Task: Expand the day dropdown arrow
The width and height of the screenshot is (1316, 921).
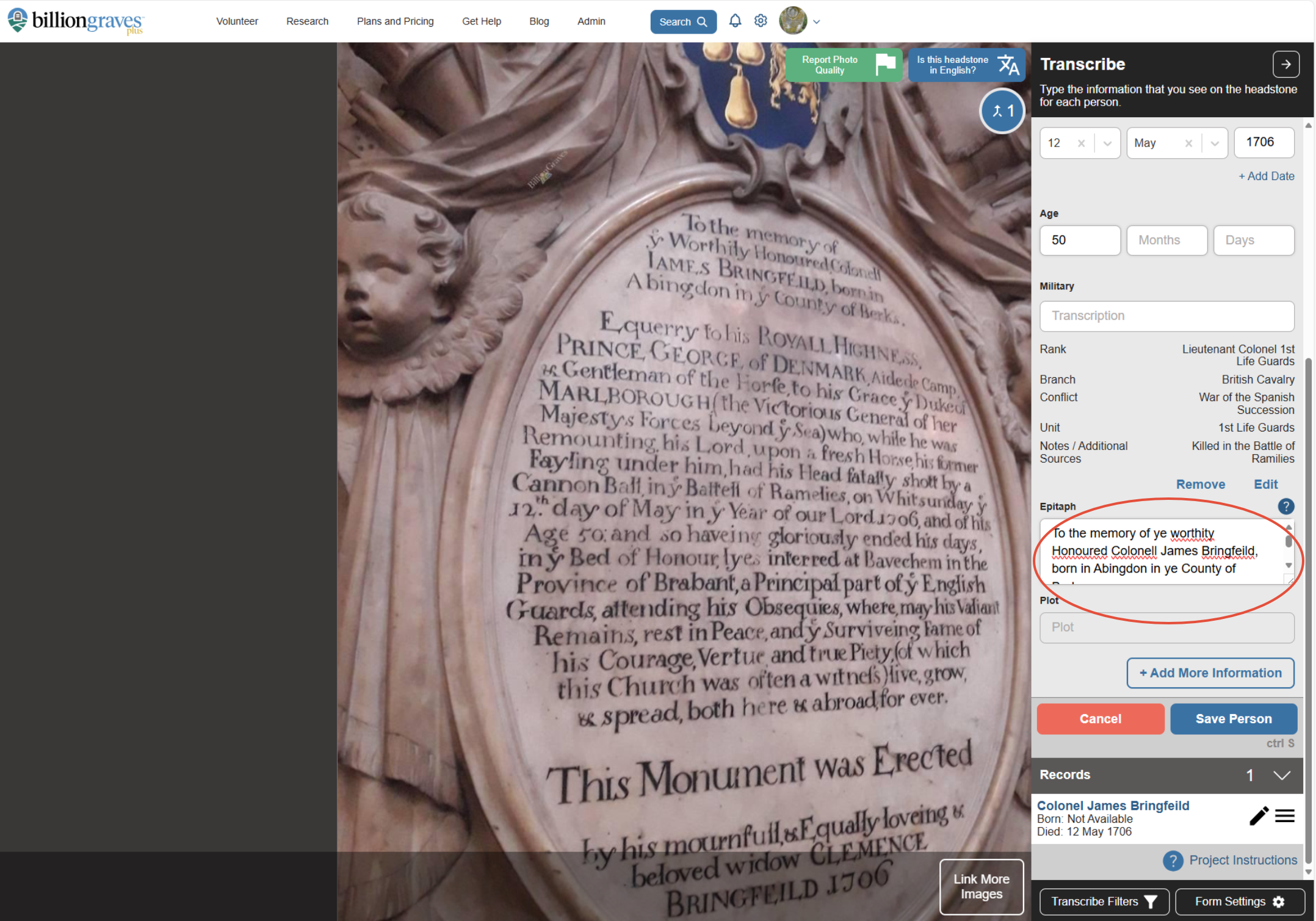Action: tap(1107, 143)
